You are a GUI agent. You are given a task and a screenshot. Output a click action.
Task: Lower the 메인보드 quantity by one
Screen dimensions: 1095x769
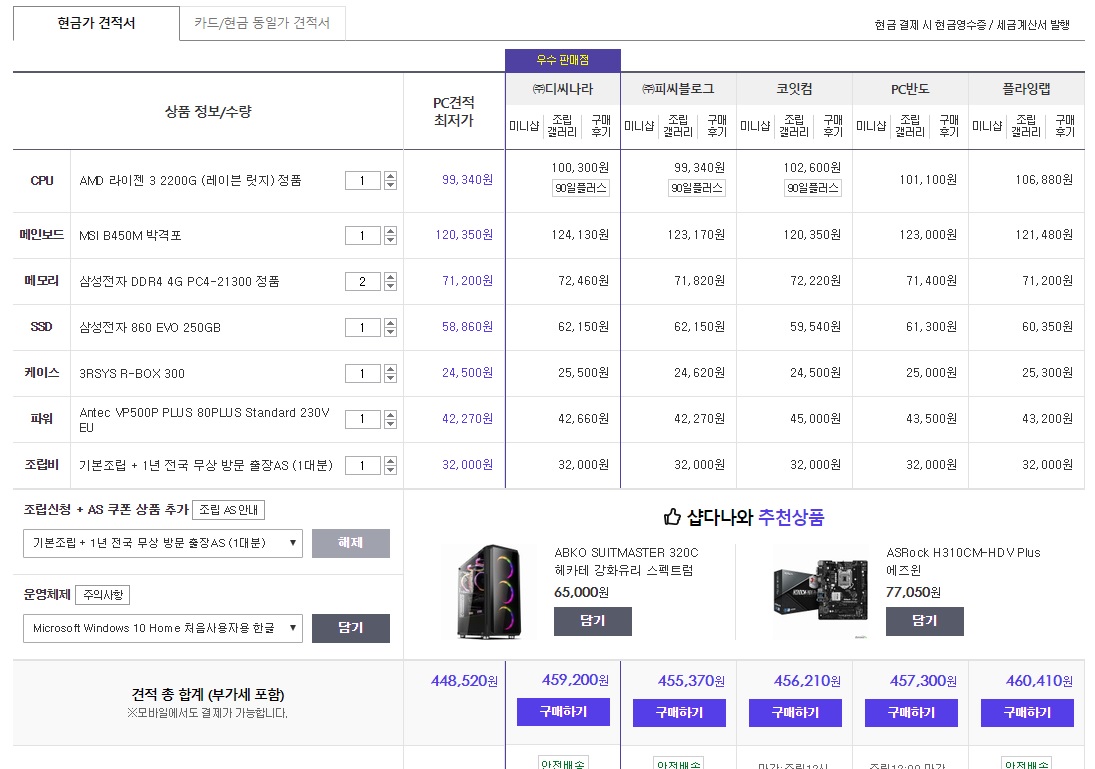tap(390, 240)
